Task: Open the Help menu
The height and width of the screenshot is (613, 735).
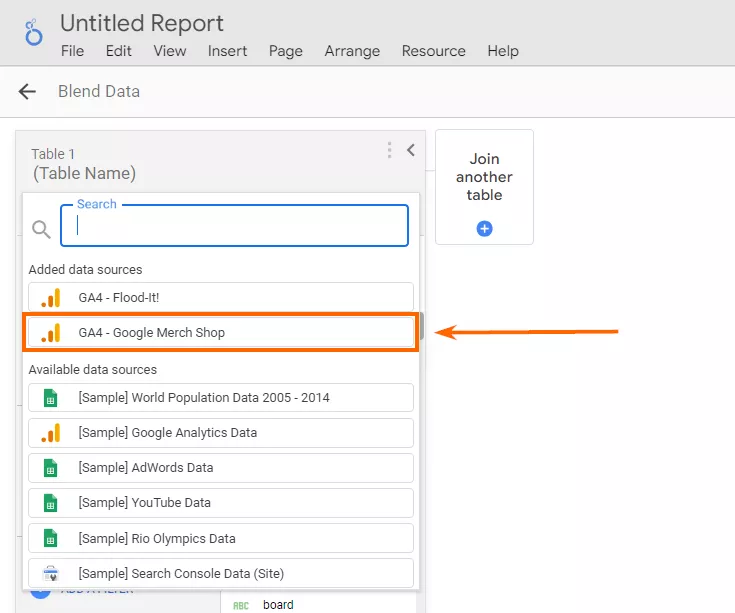Action: click(503, 51)
